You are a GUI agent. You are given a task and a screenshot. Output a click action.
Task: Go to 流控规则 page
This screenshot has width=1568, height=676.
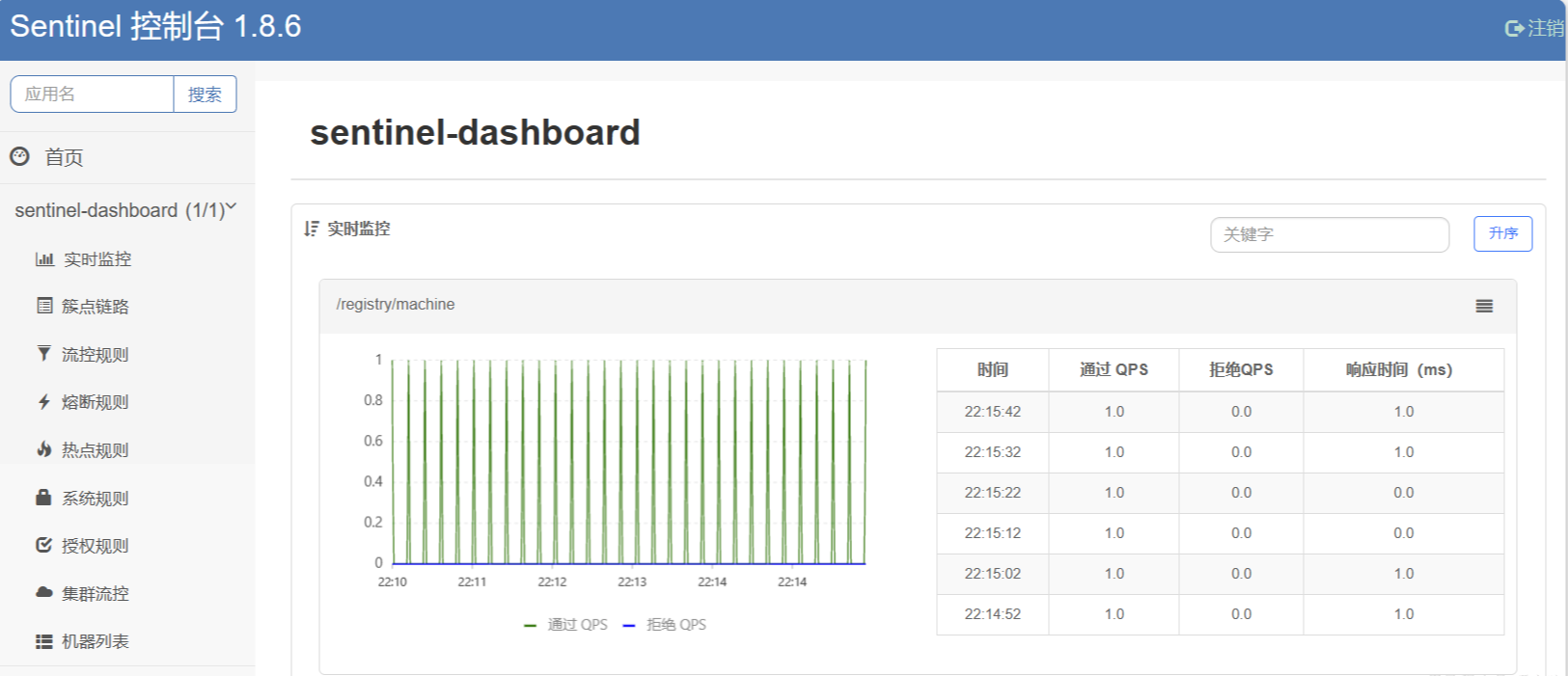click(x=96, y=355)
